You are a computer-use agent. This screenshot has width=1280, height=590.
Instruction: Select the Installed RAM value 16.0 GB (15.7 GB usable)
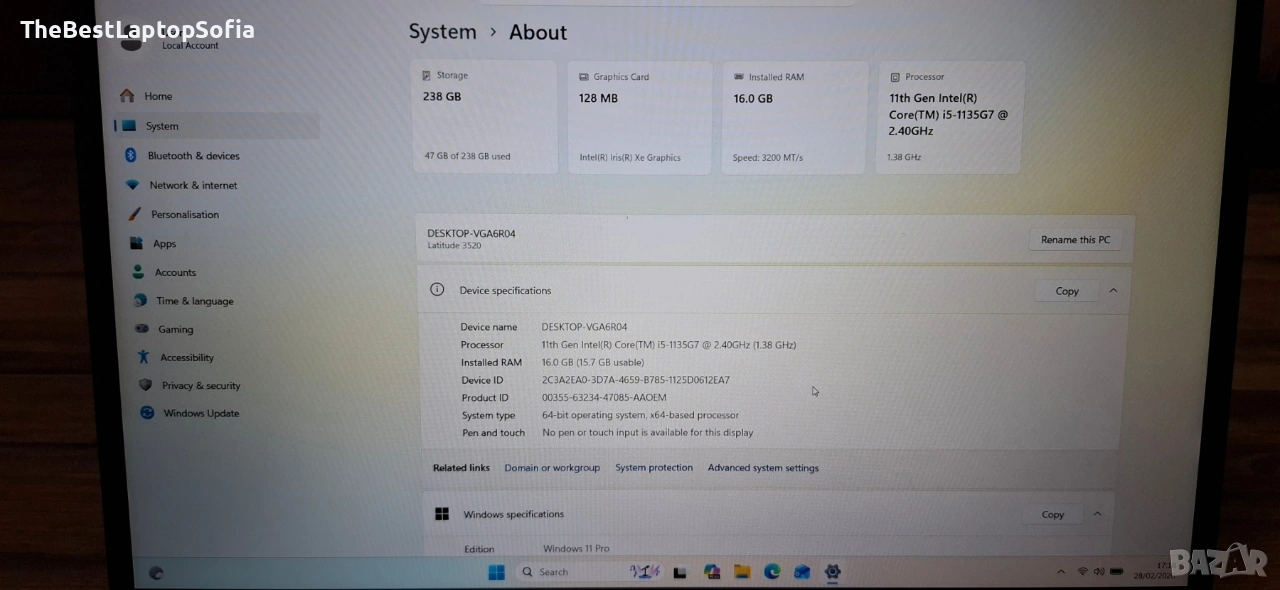click(593, 363)
